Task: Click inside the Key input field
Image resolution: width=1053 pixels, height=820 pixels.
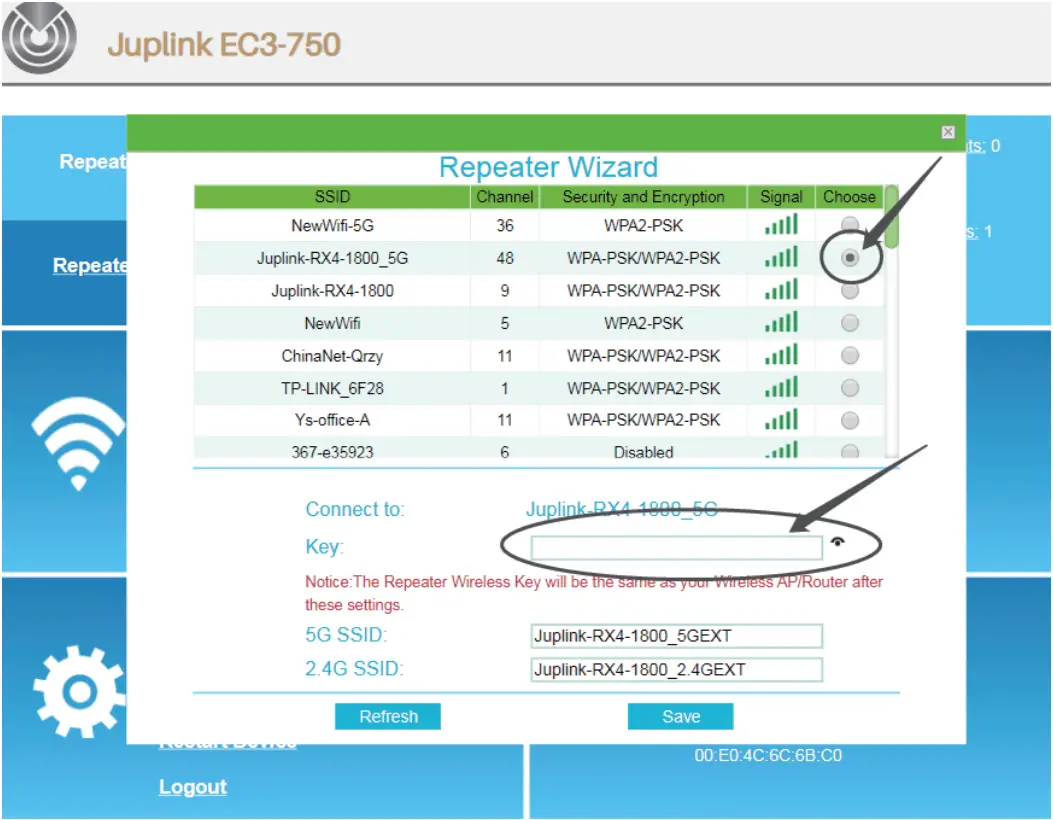Action: click(x=675, y=546)
